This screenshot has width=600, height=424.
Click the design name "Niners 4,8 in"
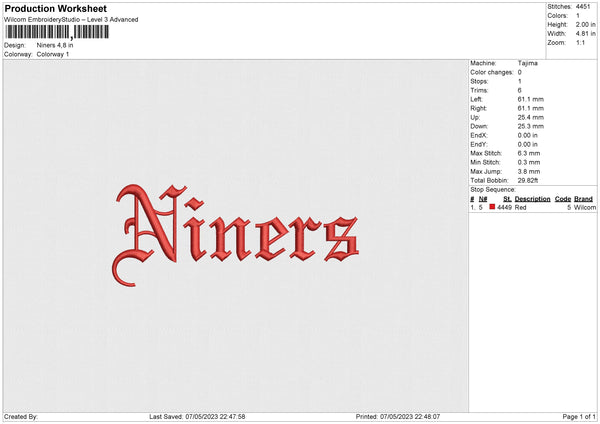55,45
